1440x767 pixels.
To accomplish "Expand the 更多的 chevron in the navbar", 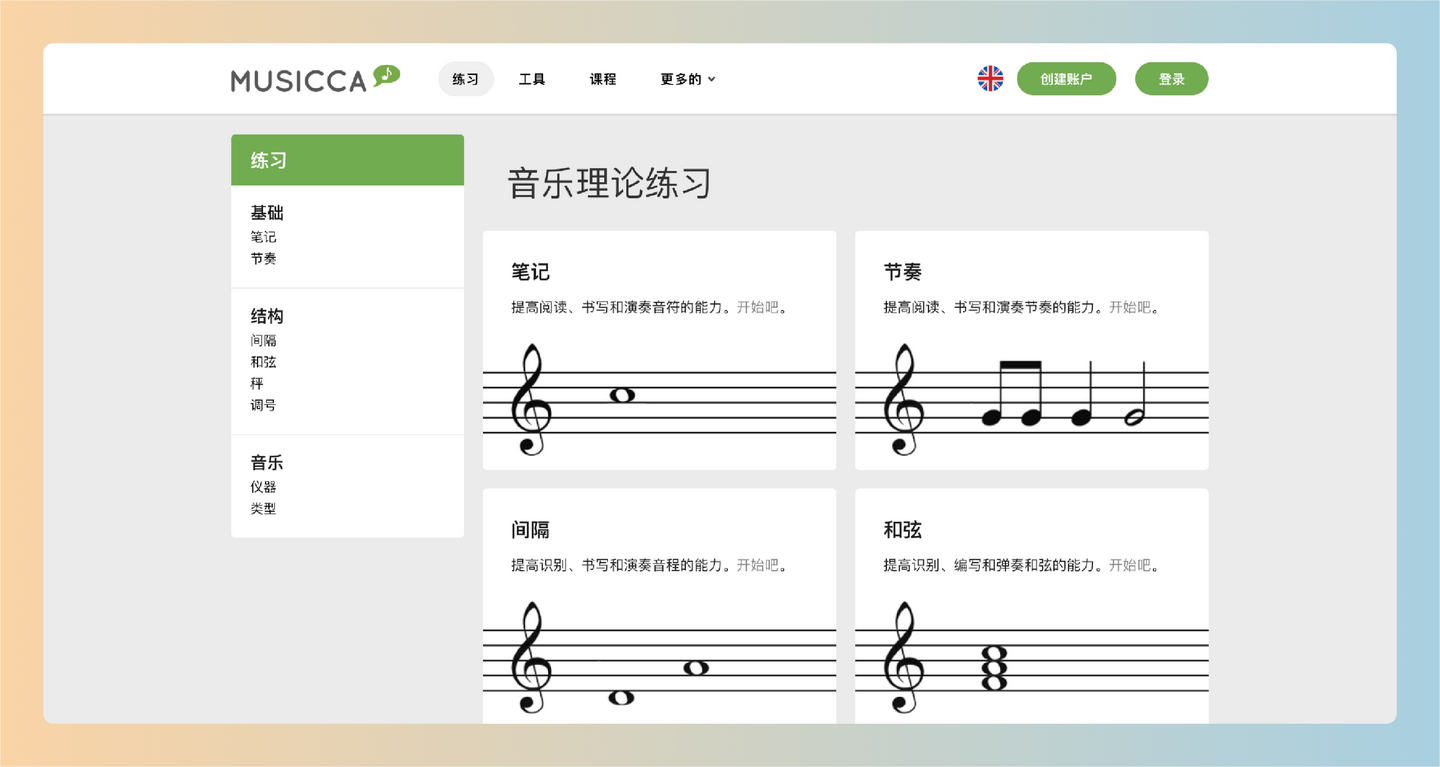I will tap(711, 80).
